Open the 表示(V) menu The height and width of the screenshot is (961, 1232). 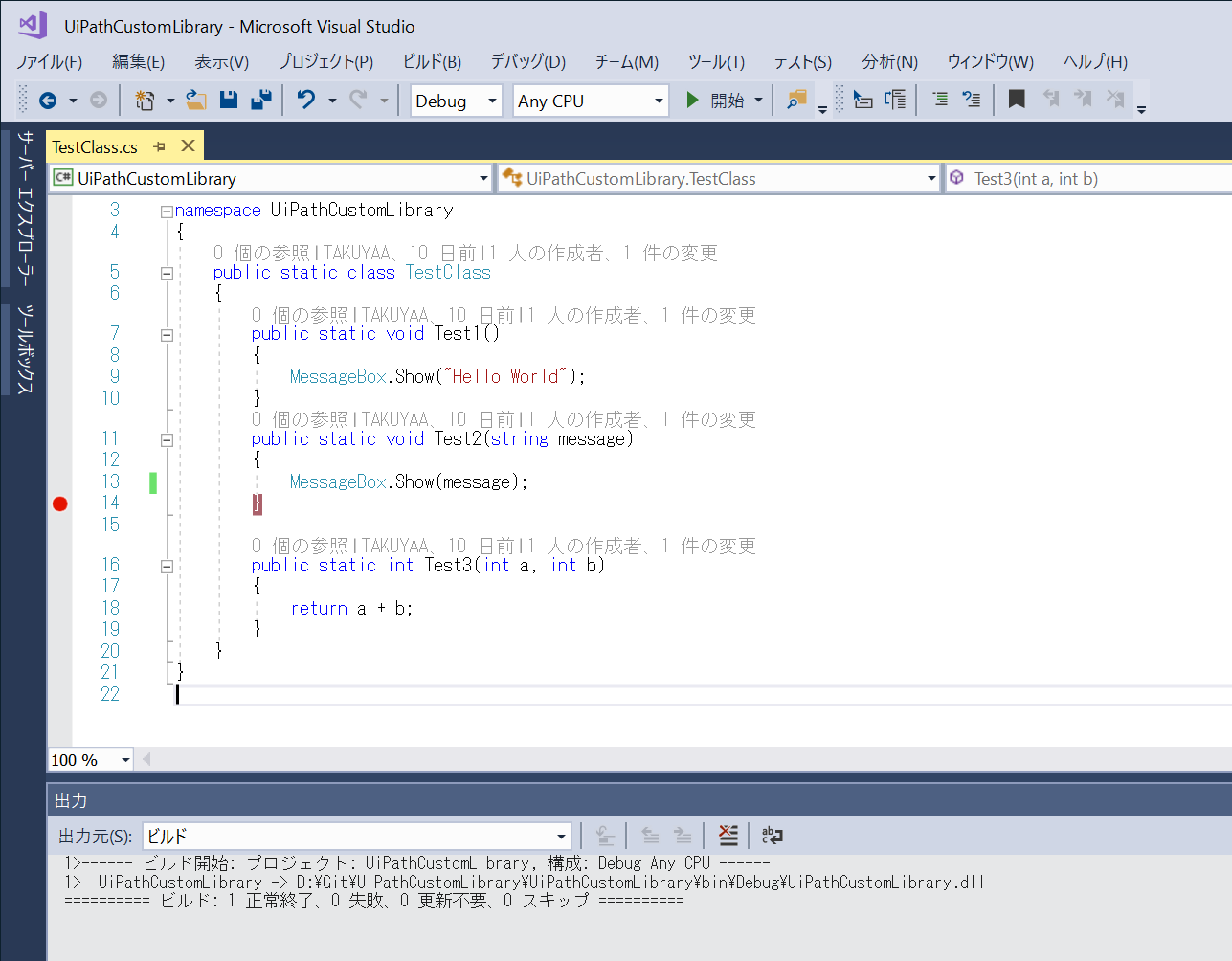tap(221, 61)
